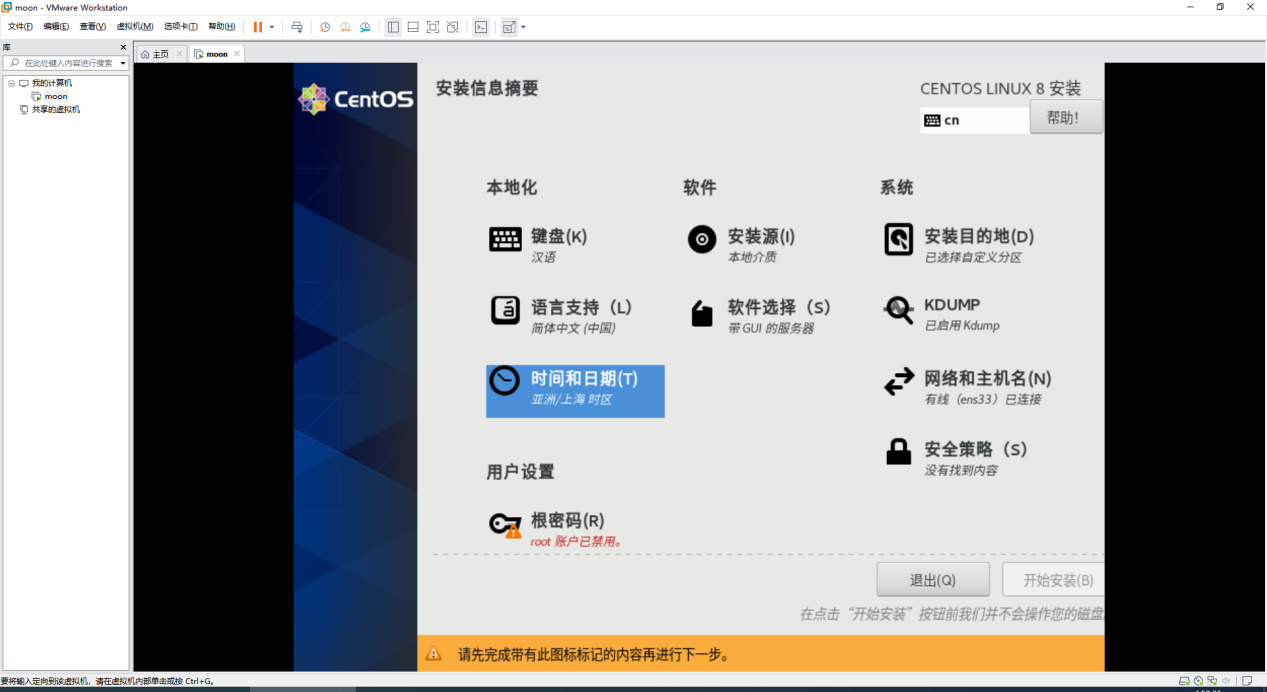The image size is (1267, 692).
Task: Click the 简体中文 (中国) text
Action: (x=573, y=328)
